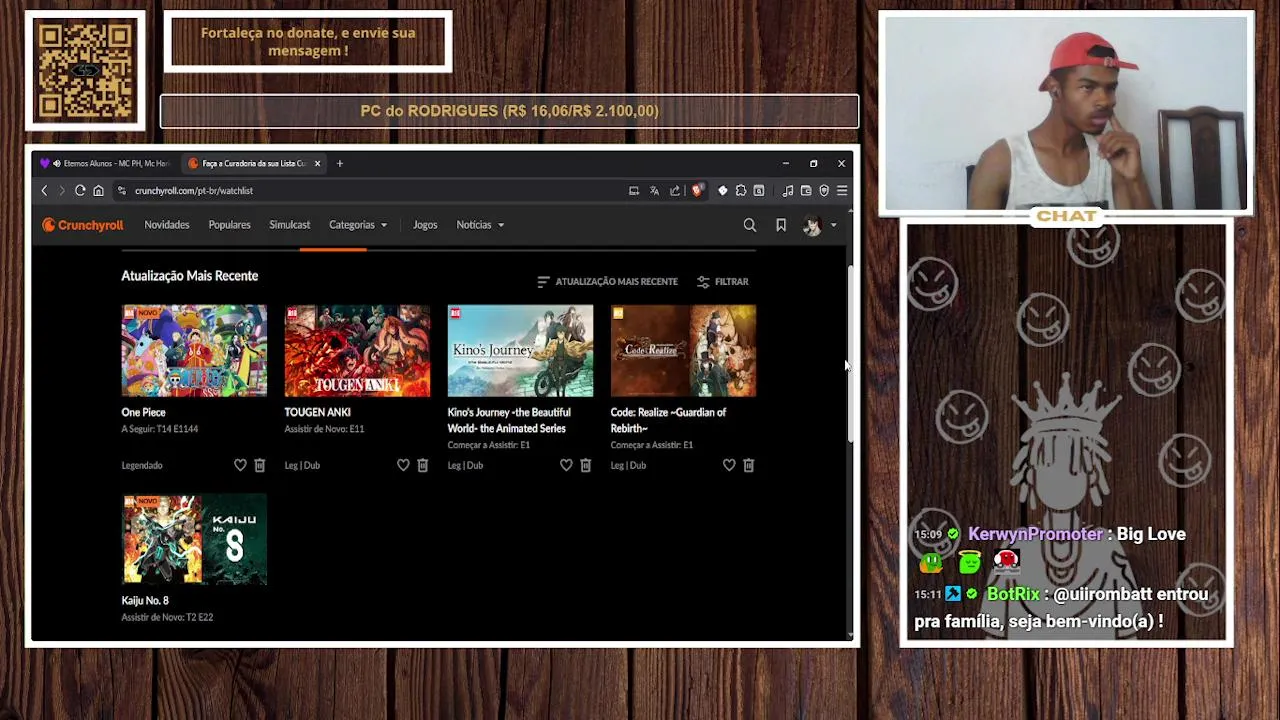Open the browser hamburger menu
1280x720 pixels.
tap(842, 190)
